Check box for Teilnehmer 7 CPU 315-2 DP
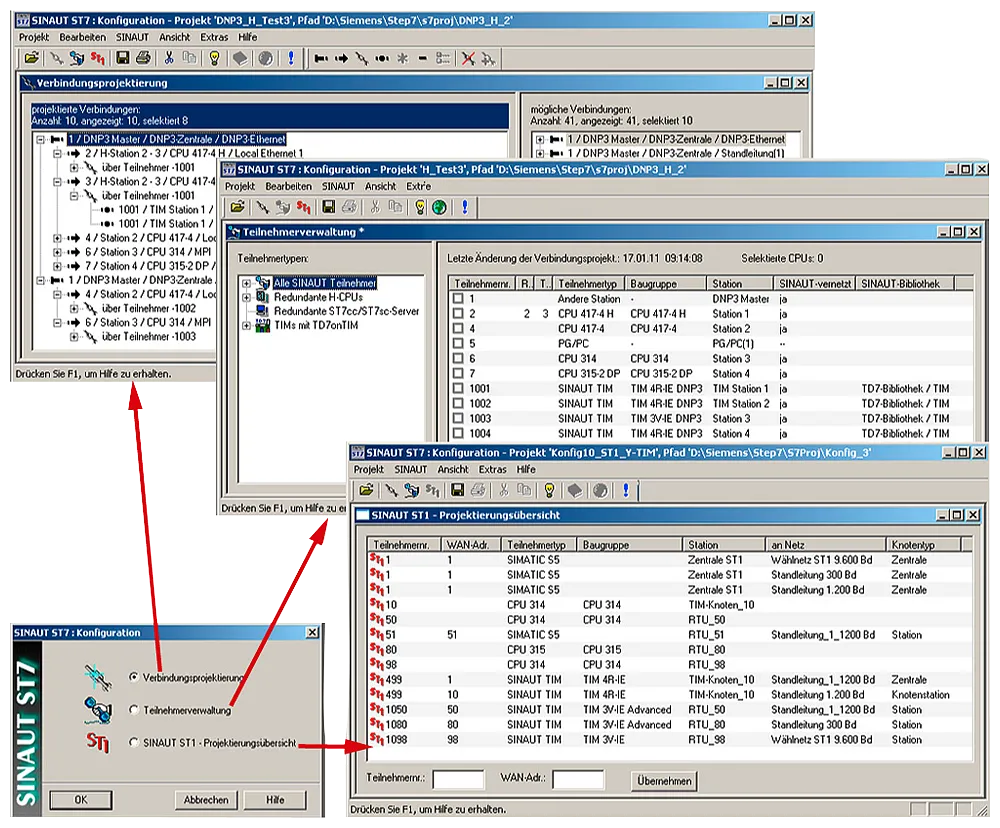1000x828 pixels. [x=458, y=373]
